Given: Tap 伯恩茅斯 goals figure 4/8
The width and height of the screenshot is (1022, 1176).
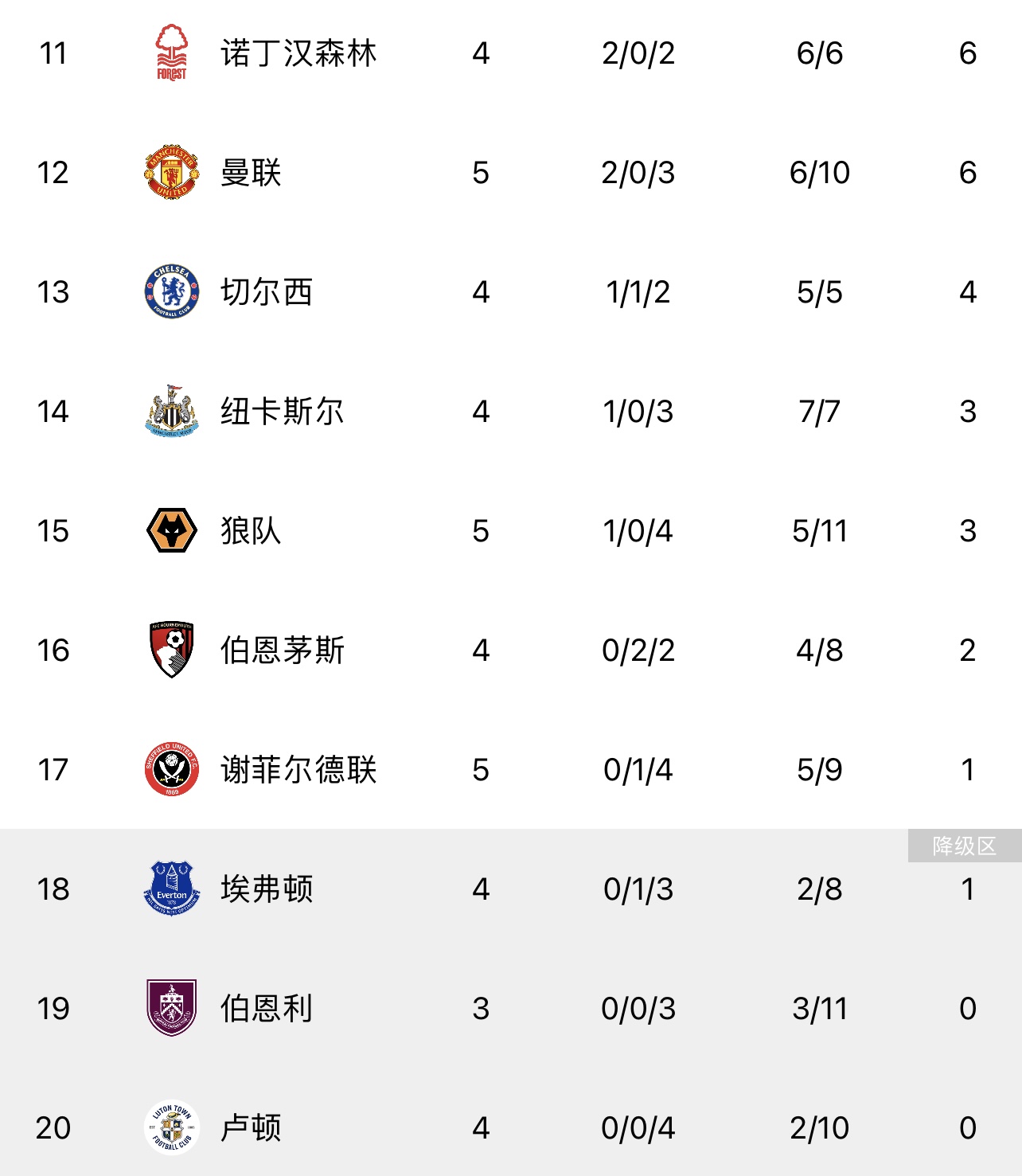Looking at the screenshot, I should (x=819, y=651).
